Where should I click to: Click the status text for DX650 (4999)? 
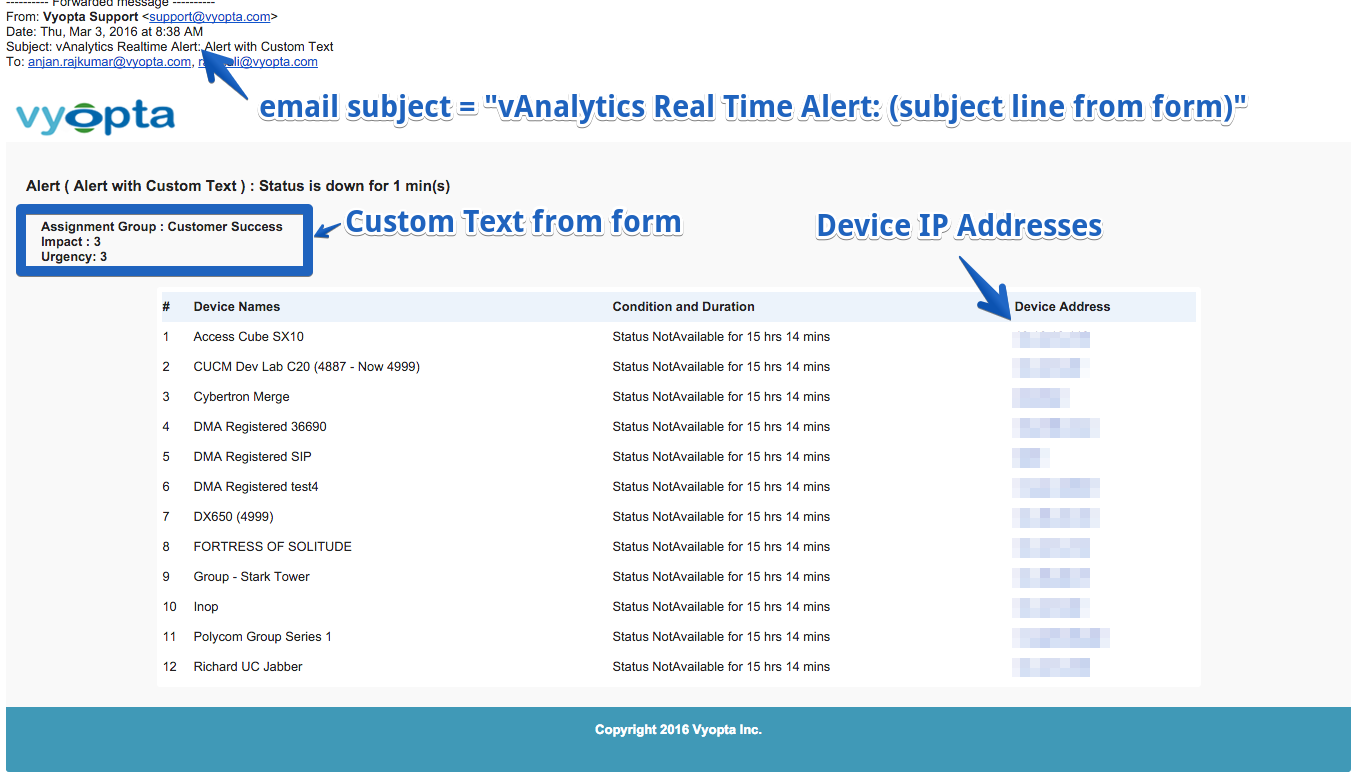[721, 517]
